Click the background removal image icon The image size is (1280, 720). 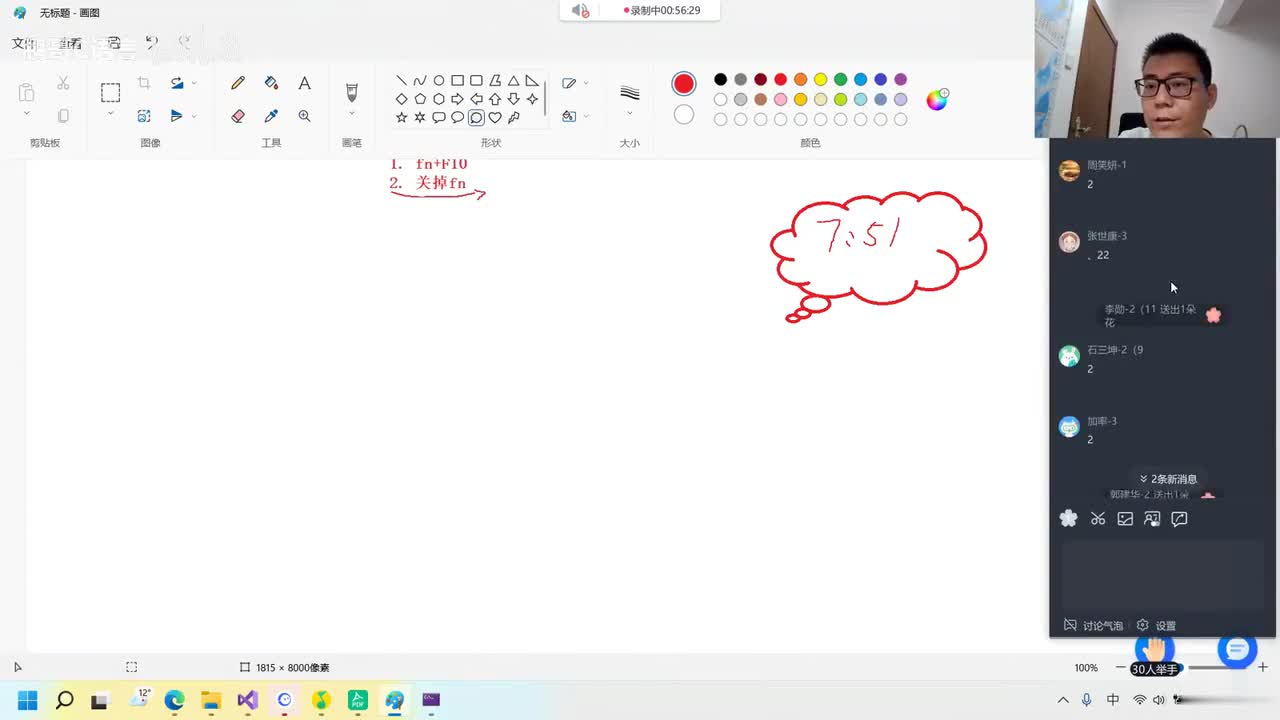point(144,116)
